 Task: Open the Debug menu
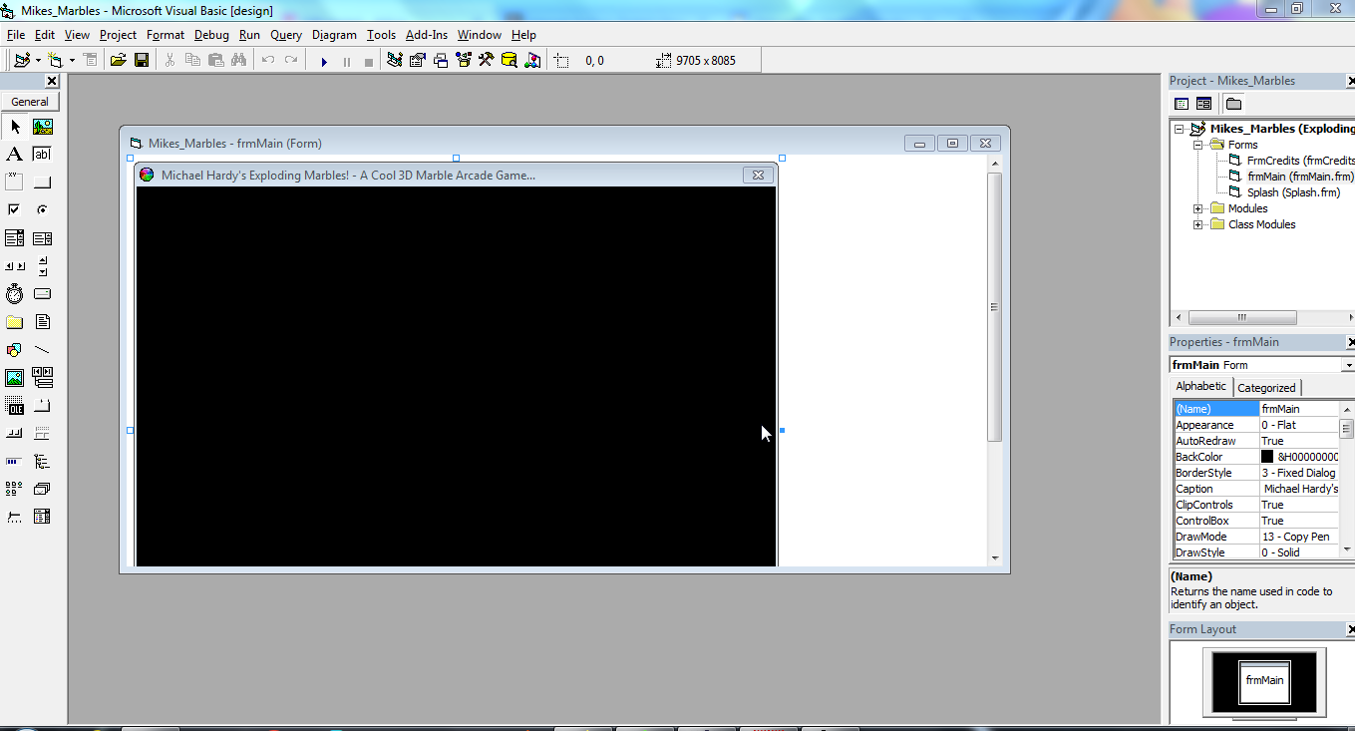(x=211, y=34)
